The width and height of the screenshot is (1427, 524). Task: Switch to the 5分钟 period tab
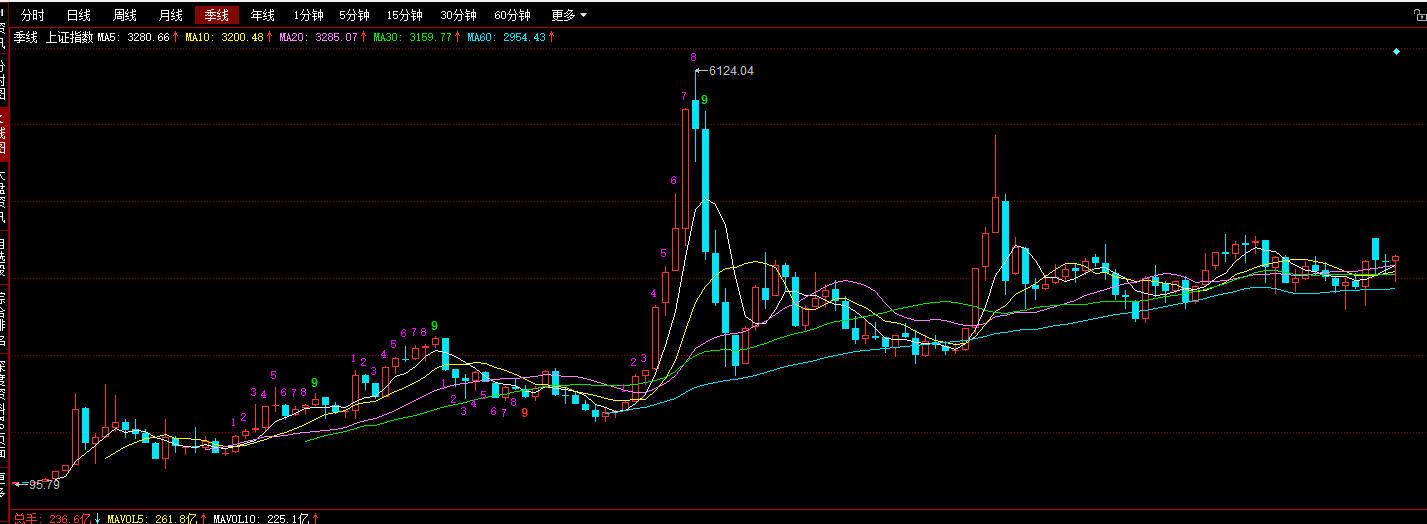click(354, 15)
